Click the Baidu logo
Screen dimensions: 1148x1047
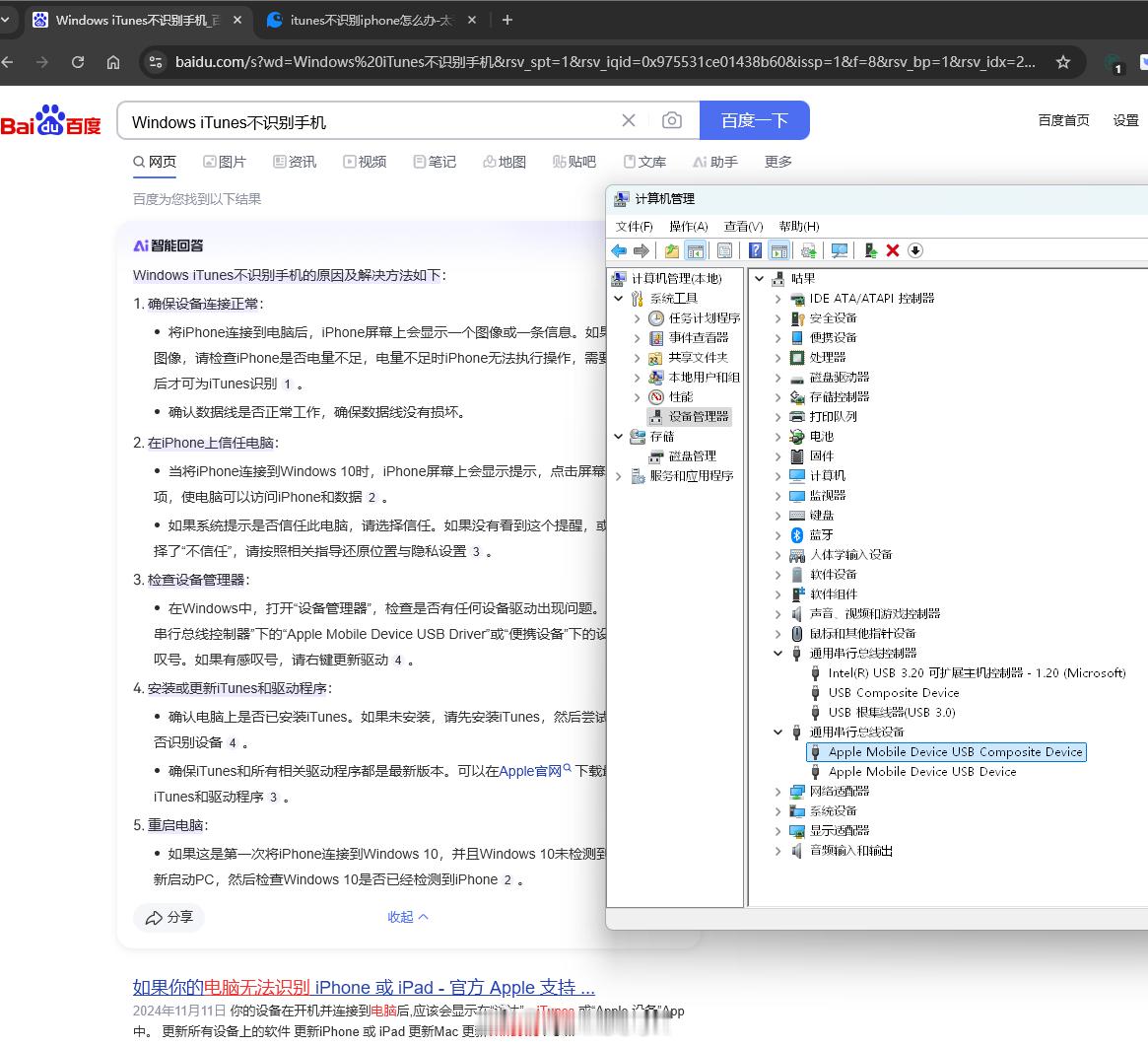click(50, 120)
